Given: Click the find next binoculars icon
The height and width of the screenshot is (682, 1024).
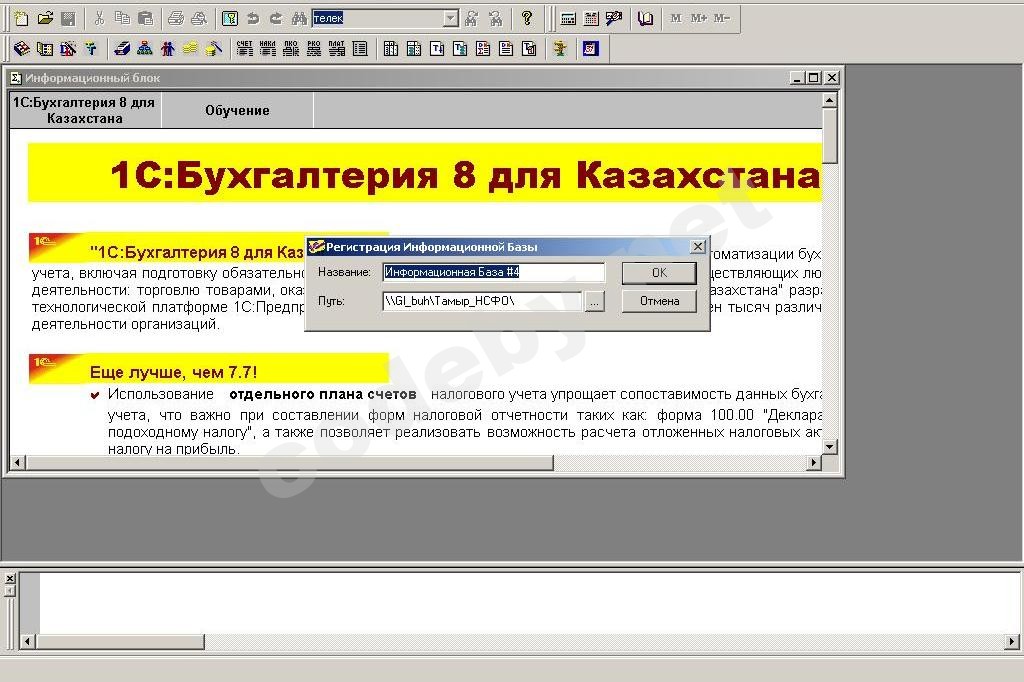Looking at the screenshot, I should coord(472,18).
